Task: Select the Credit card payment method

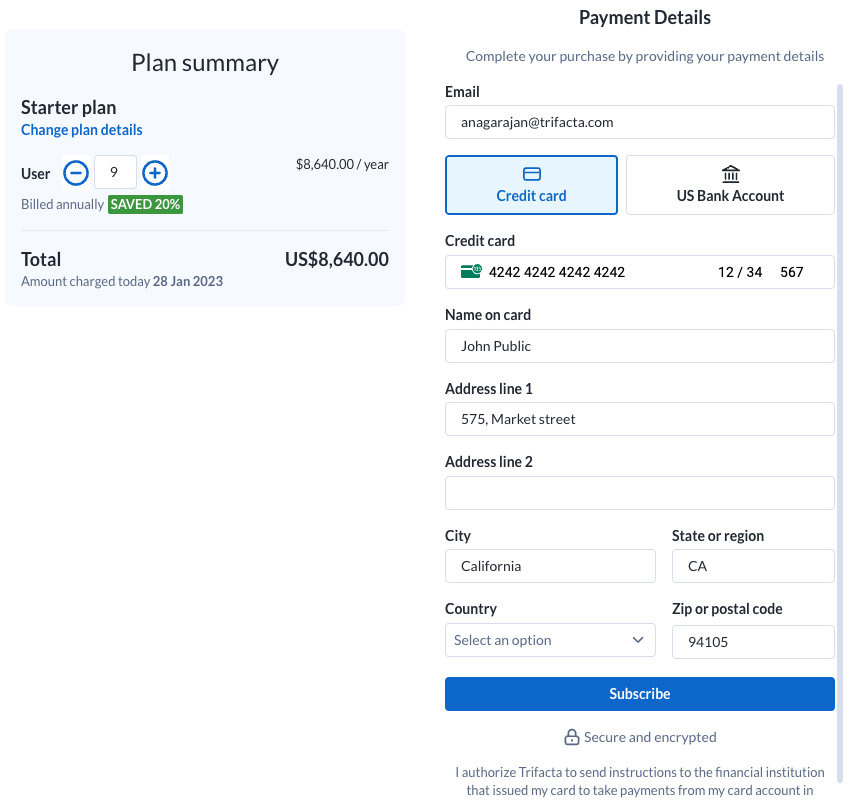Action: pos(531,184)
